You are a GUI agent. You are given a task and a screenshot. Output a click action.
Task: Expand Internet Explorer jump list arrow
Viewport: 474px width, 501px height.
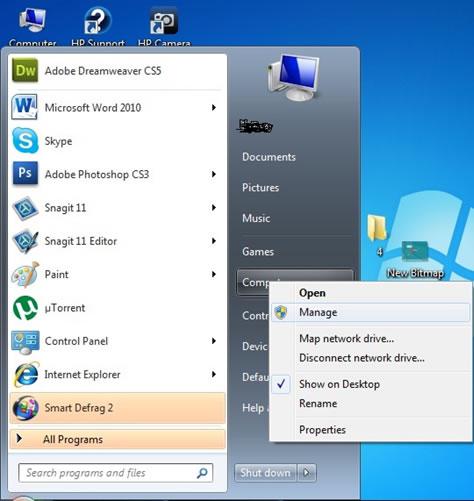click(x=214, y=374)
